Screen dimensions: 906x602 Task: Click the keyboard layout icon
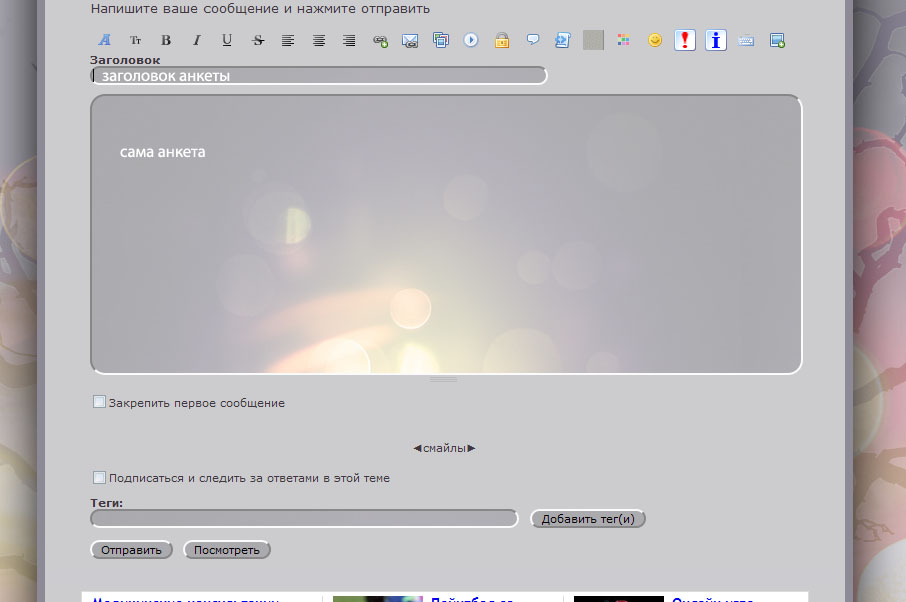coord(746,40)
